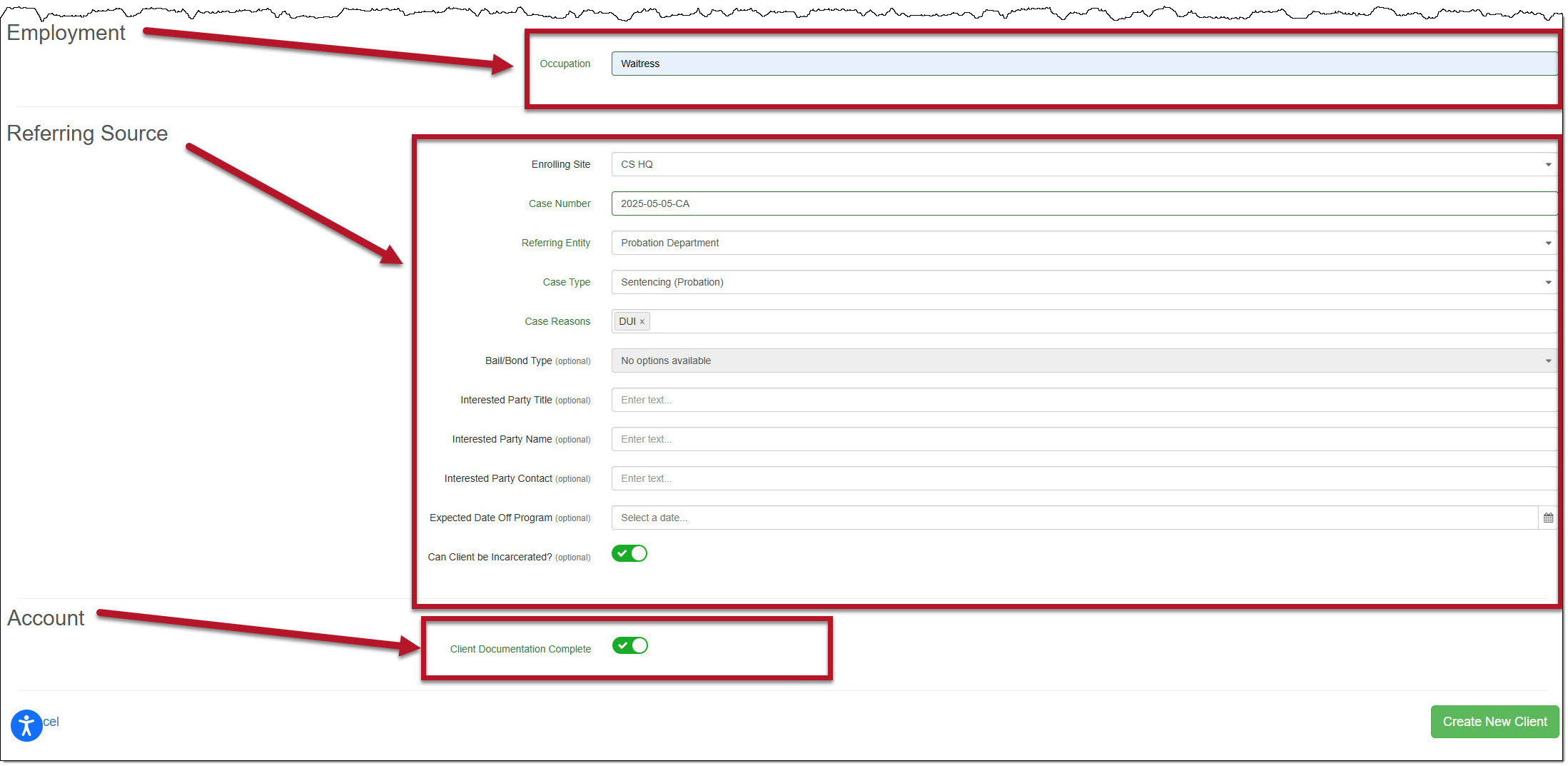Click into the Occupation field
Viewport: 1568px width, 766px height.
(x=1083, y=64)
